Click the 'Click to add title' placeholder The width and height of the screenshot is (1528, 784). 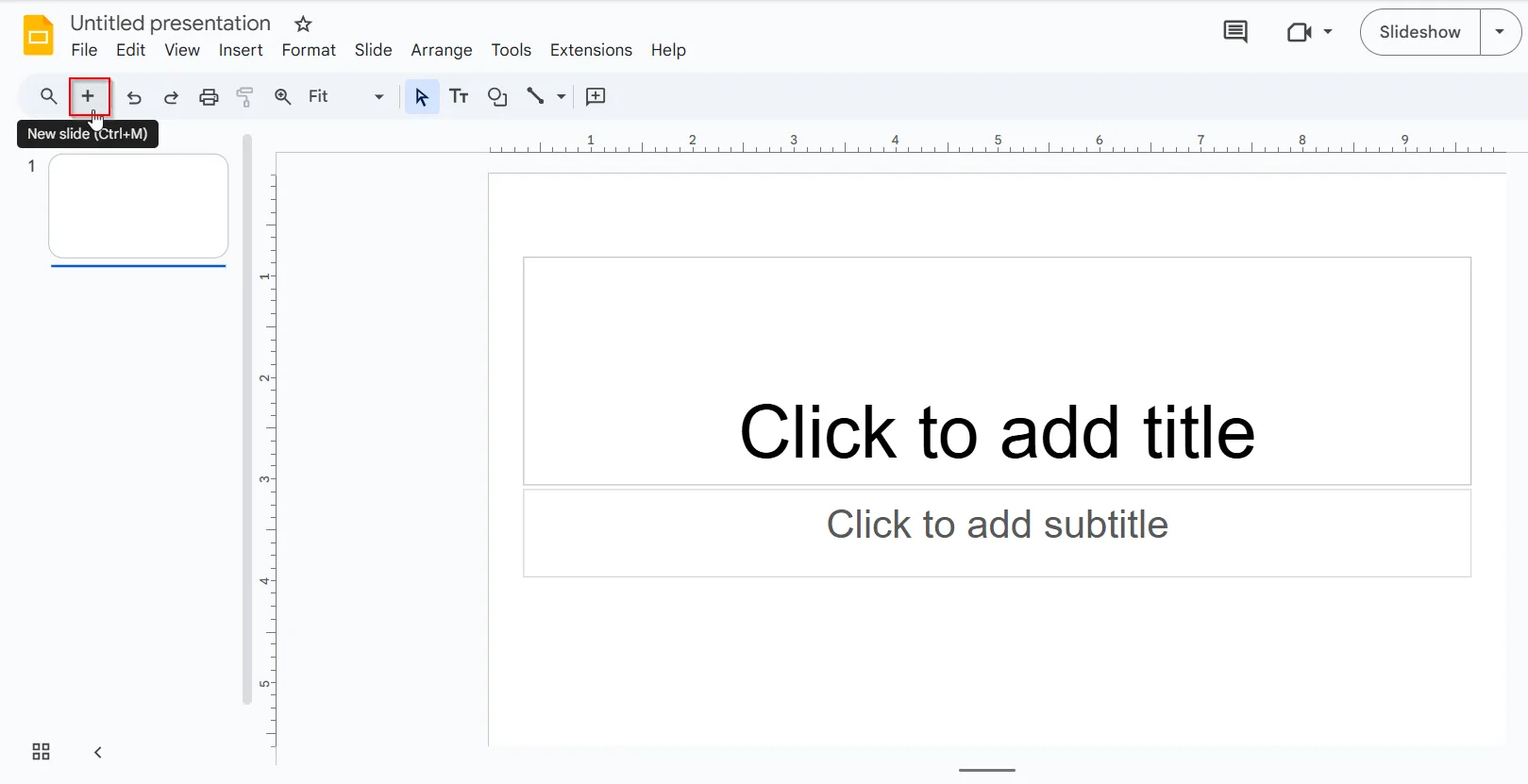click(997, 371)
